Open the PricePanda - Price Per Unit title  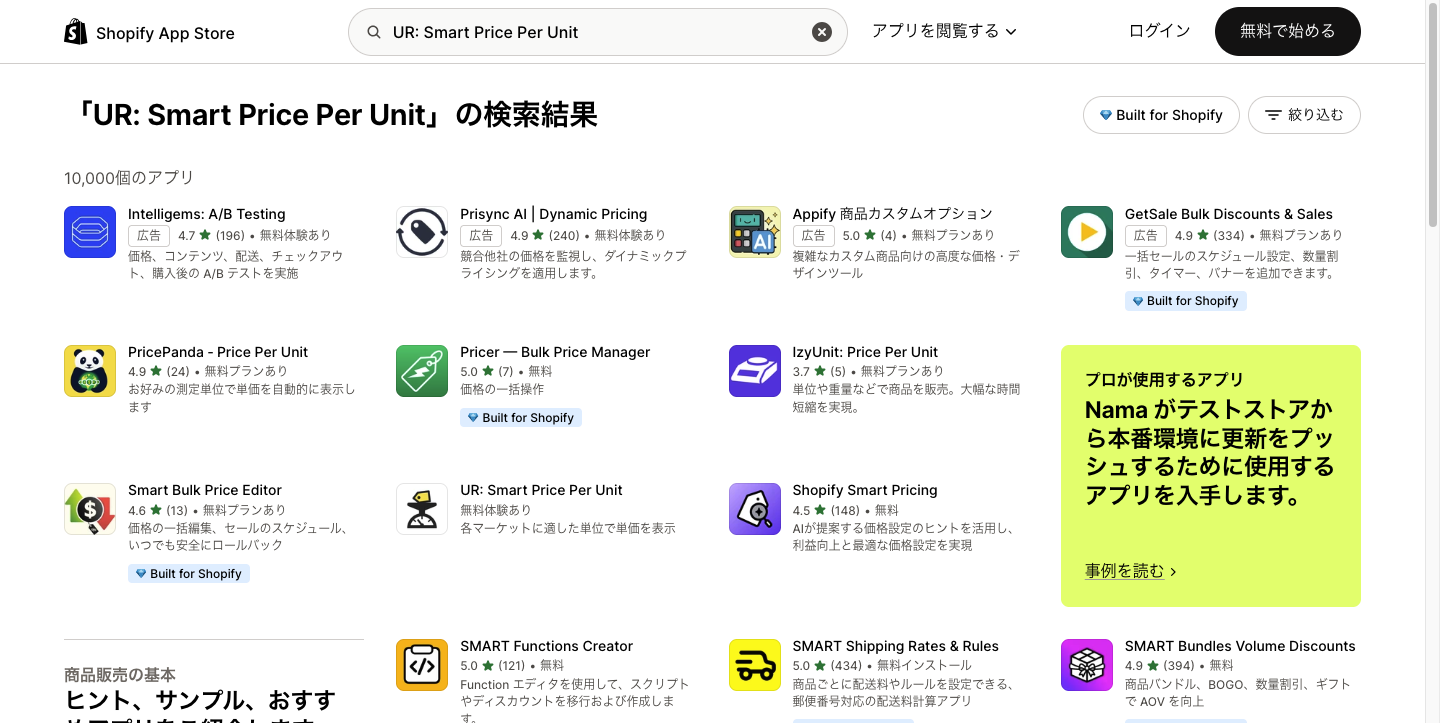tap(218, 352)
